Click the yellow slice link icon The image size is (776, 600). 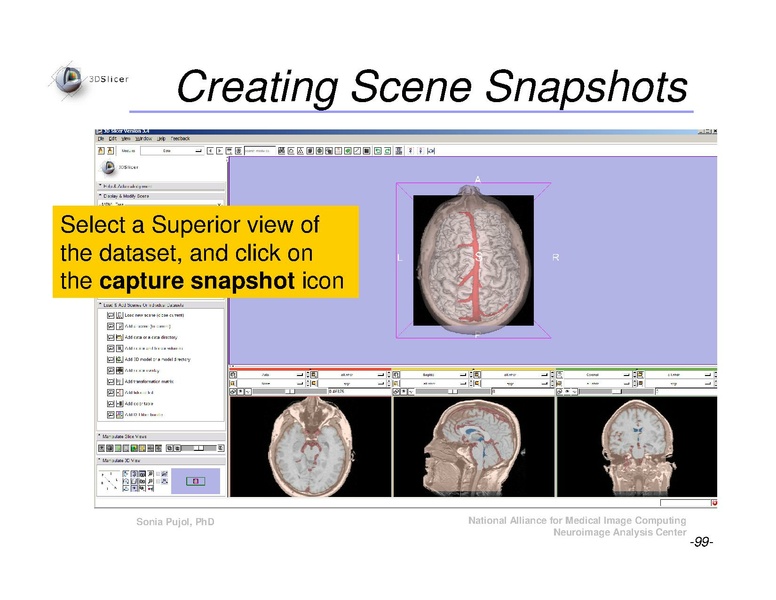pyautogui.click(x=395, y=391)
